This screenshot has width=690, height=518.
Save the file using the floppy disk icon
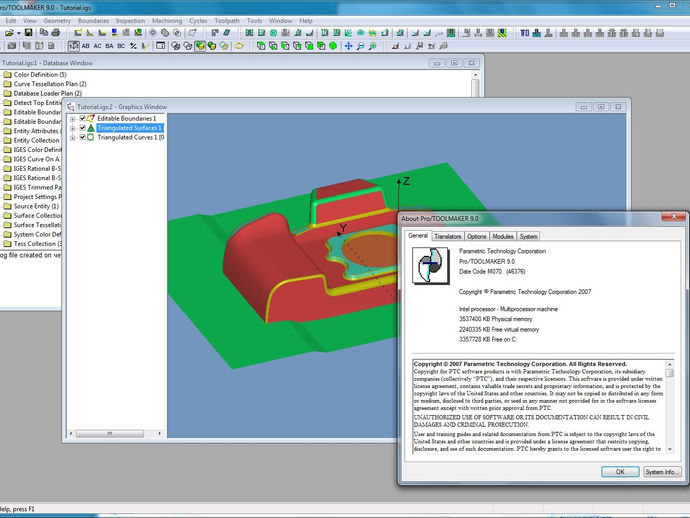[x=28, y=33]
